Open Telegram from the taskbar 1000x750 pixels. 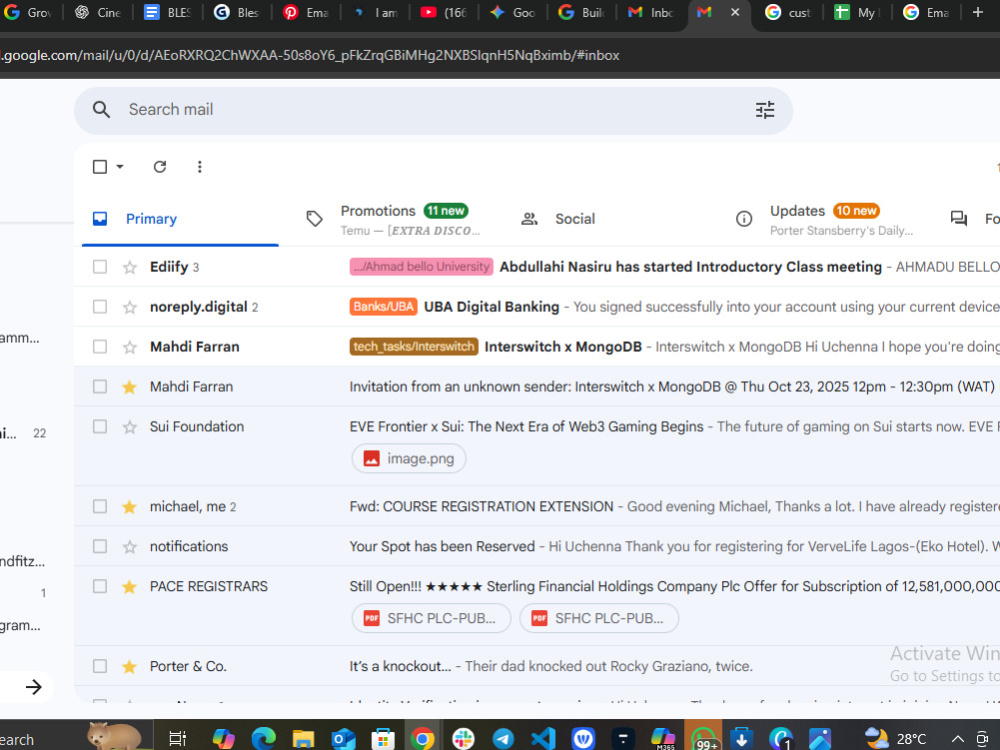[503, 739]
